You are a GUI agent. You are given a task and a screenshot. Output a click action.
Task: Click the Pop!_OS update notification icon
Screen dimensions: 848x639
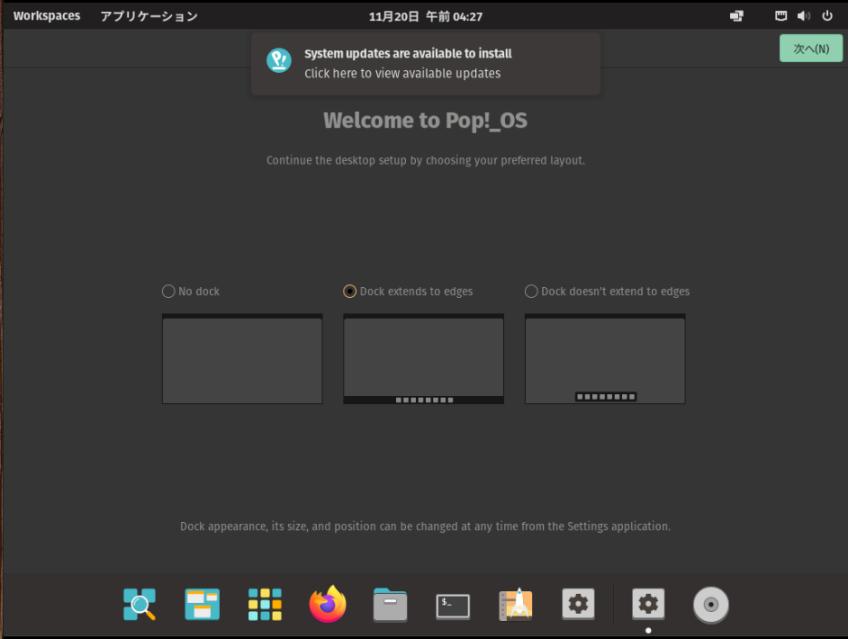click(279, 60)
